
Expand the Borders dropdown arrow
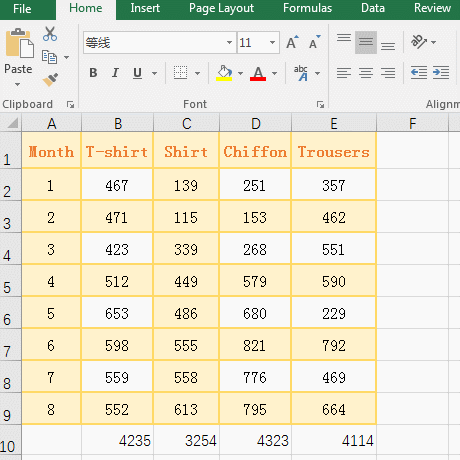[197, 73]
